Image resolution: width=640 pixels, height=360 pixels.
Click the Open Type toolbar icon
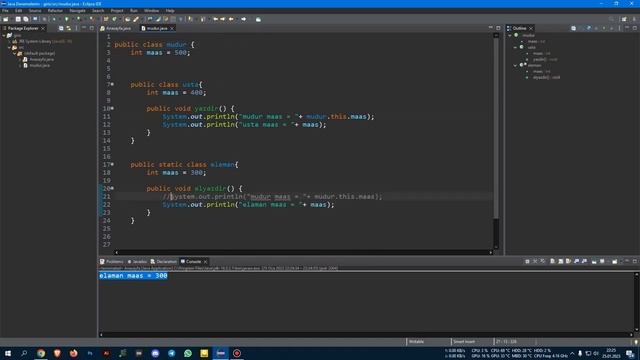tap(127, 19)
